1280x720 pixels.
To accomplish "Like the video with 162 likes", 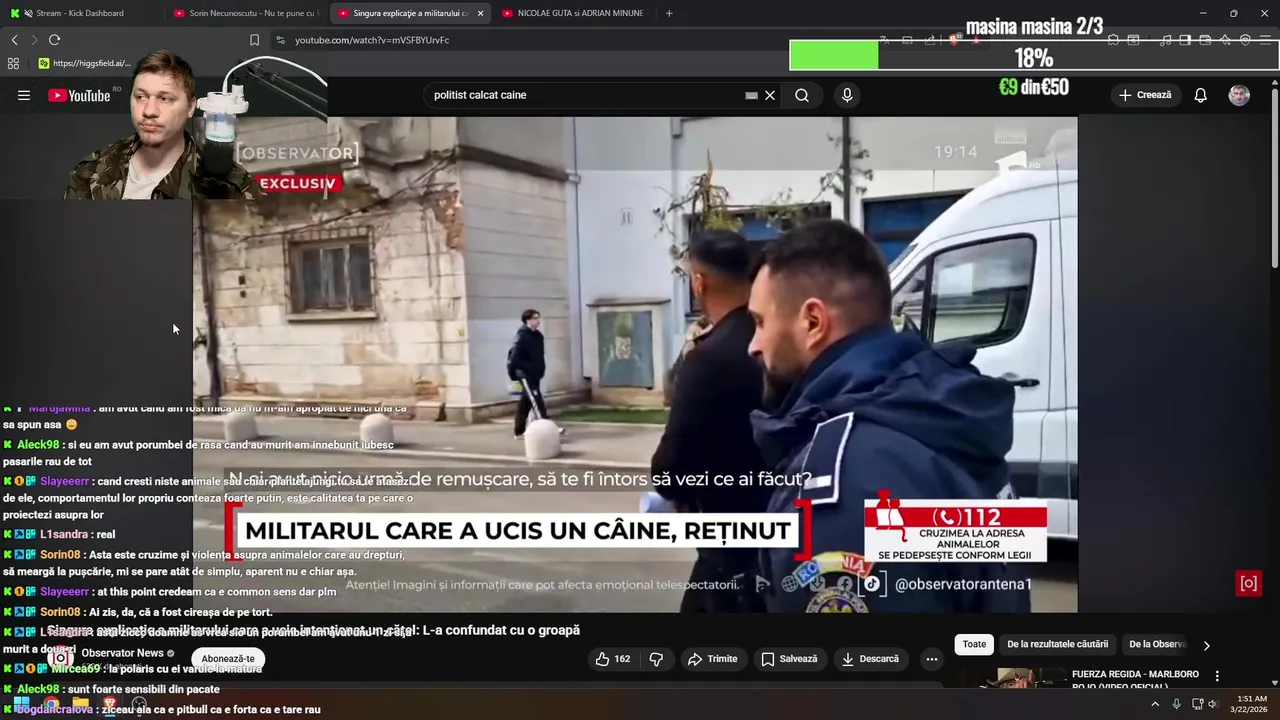I will [x=612, y=659].
